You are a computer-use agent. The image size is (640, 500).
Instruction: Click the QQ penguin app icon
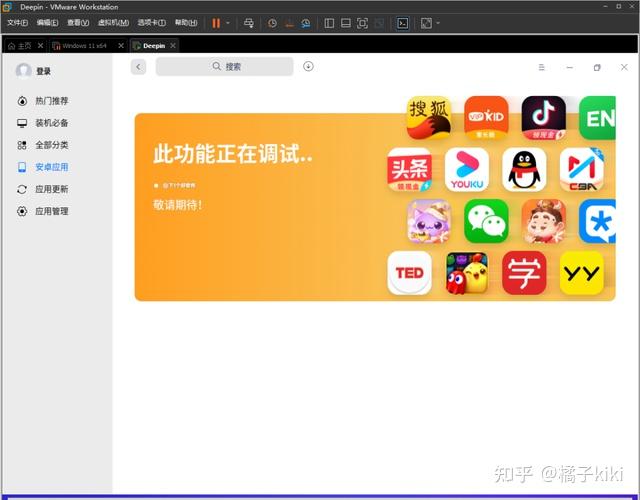524,169
